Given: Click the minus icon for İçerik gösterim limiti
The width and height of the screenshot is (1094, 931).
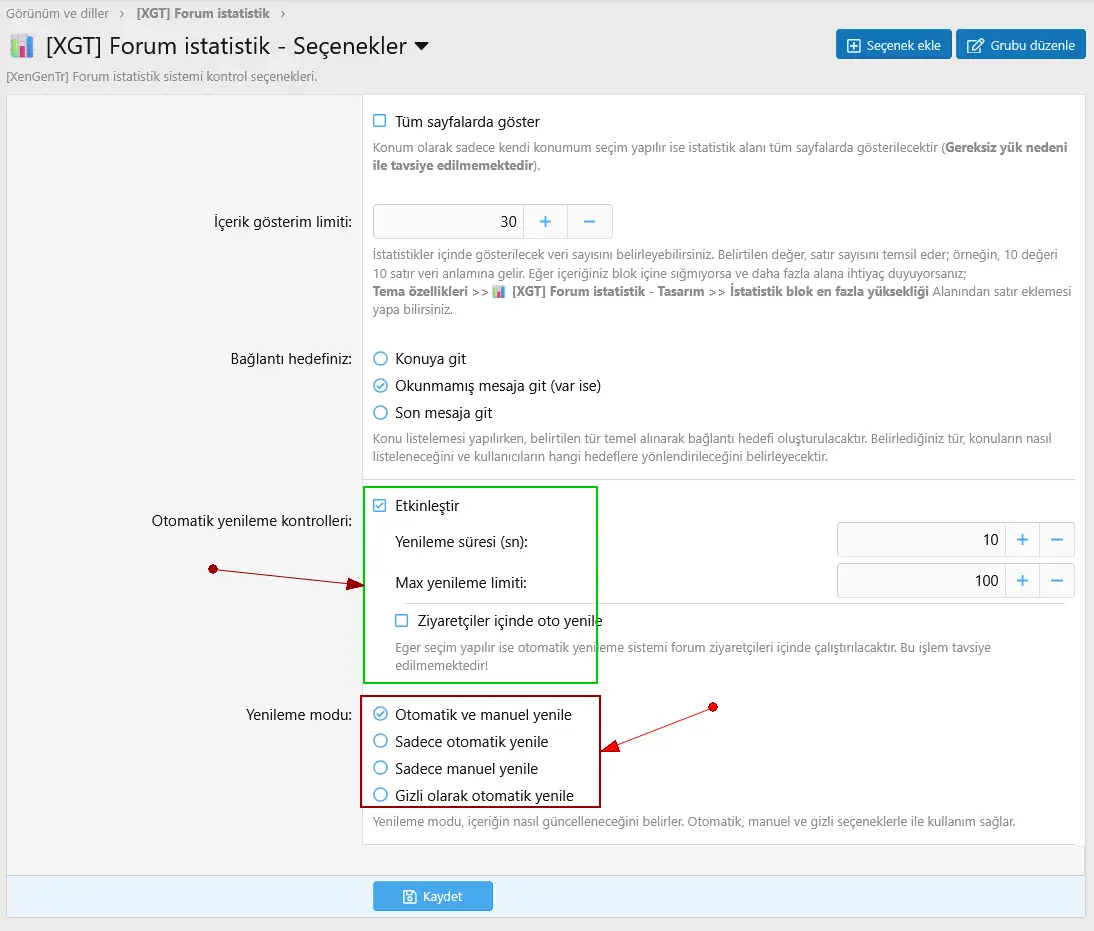Looking at the screenshot, I should click(x=589, y=221).
